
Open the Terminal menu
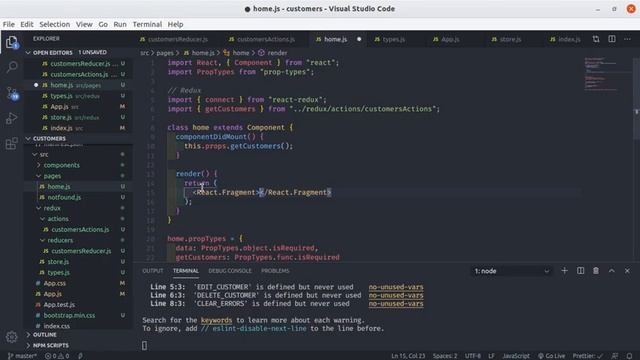tap(147, 24)
